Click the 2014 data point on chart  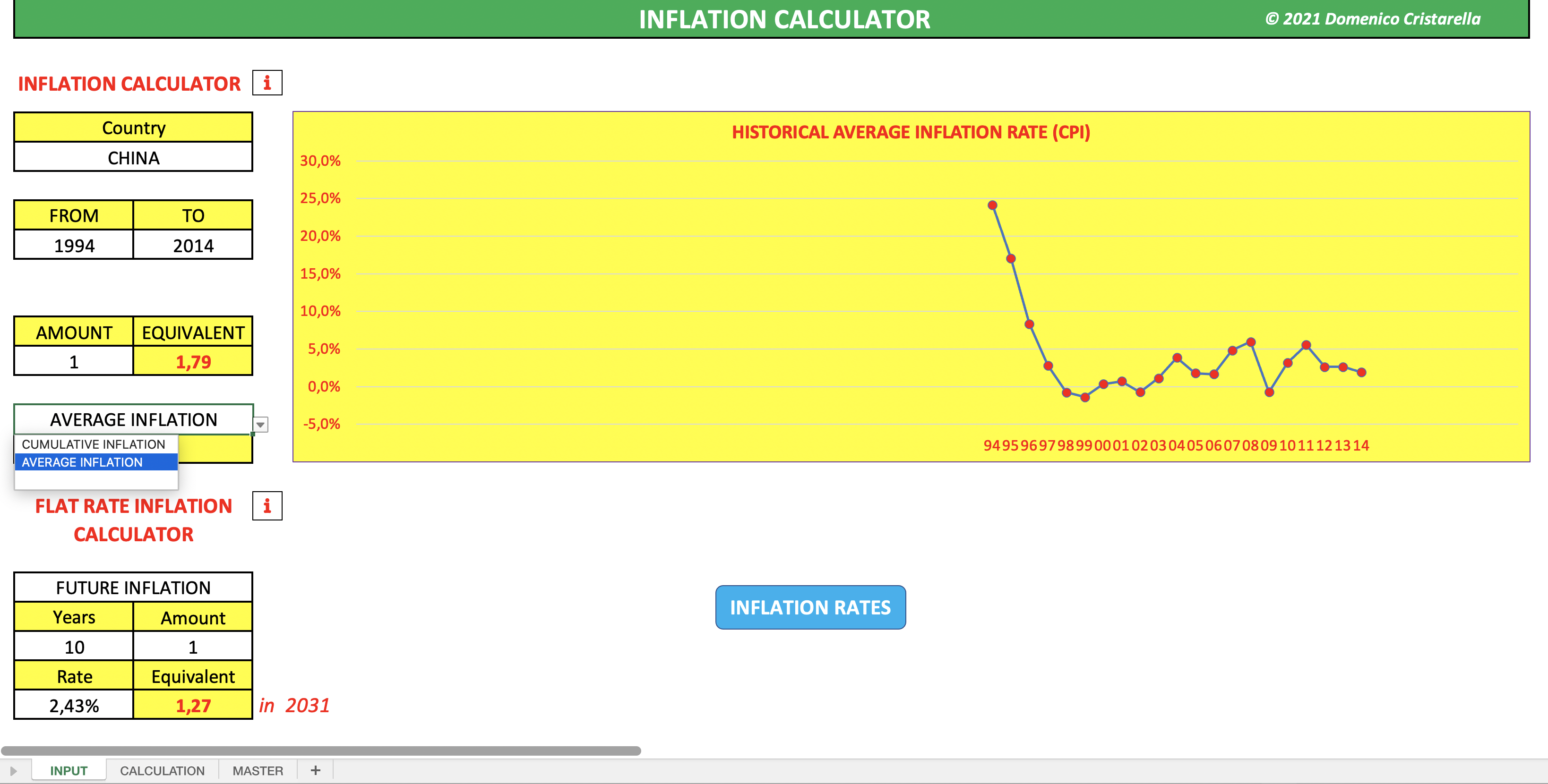pyautogui.click(x=1362, y=373)
